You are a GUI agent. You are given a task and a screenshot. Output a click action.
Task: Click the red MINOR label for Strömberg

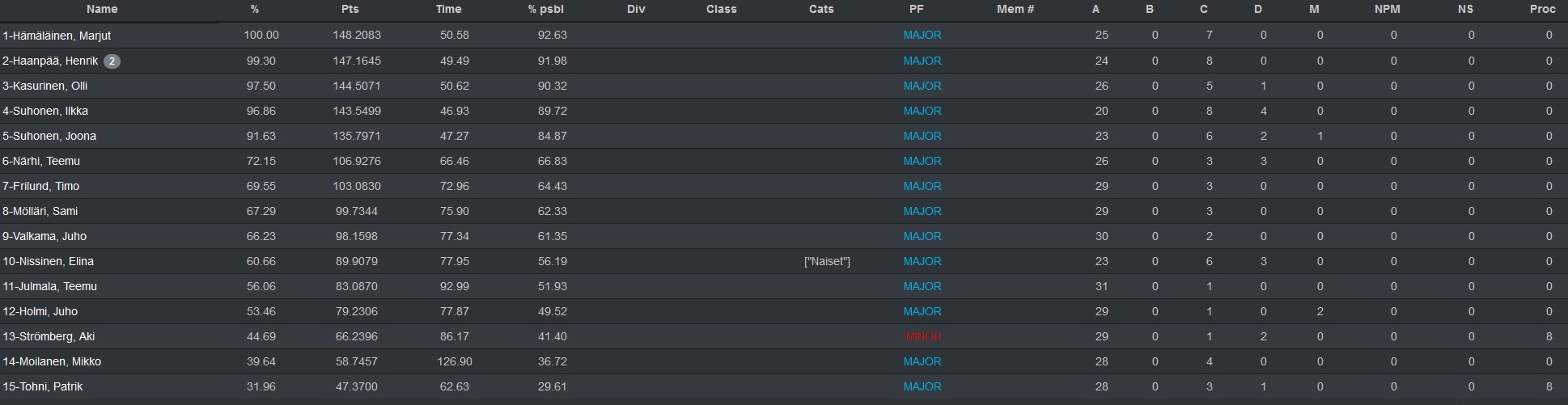click(x=923, y=336)
